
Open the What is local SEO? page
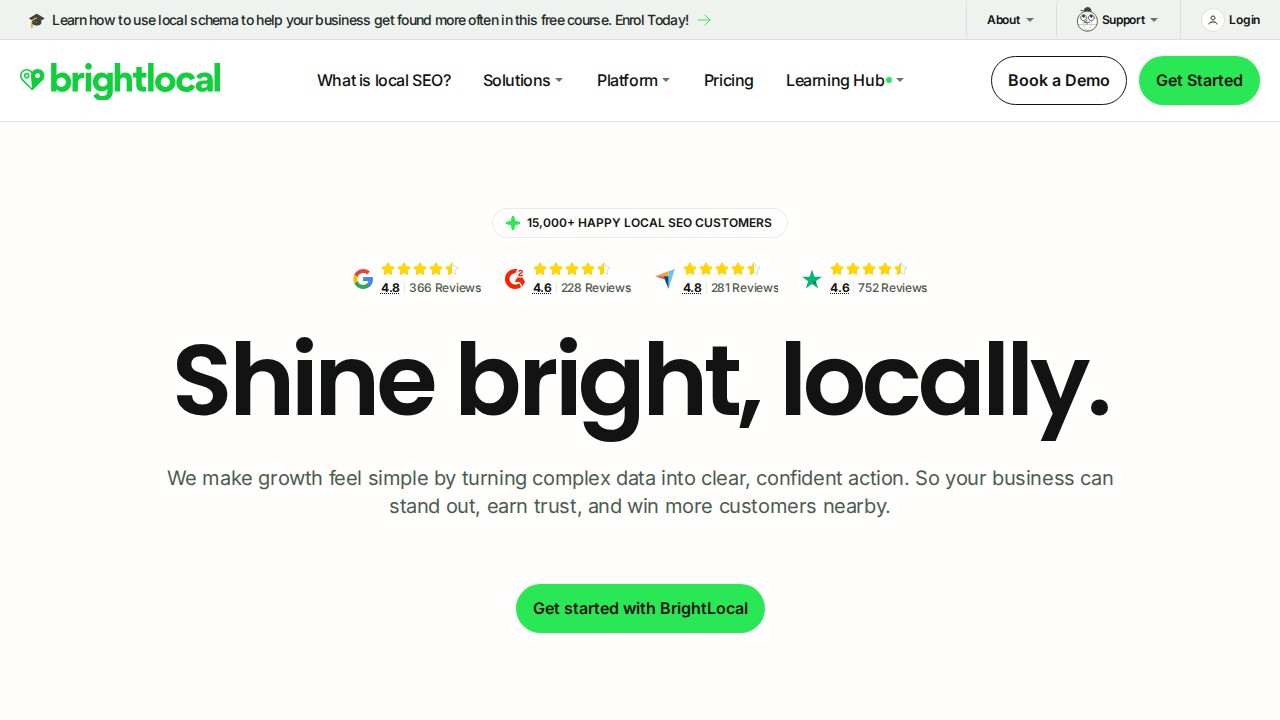pos(384,80)
